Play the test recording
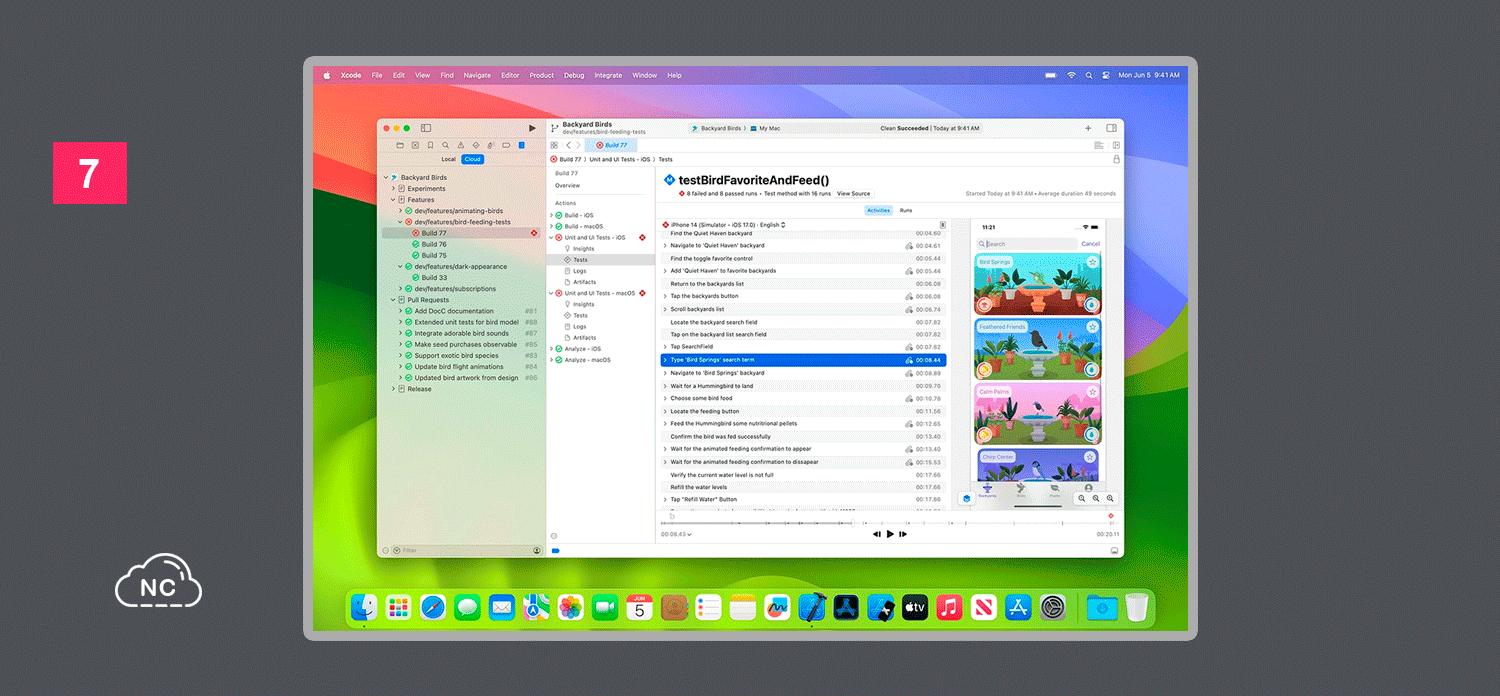The width and height of the screenshot is (1500, 696). point(890,534)
